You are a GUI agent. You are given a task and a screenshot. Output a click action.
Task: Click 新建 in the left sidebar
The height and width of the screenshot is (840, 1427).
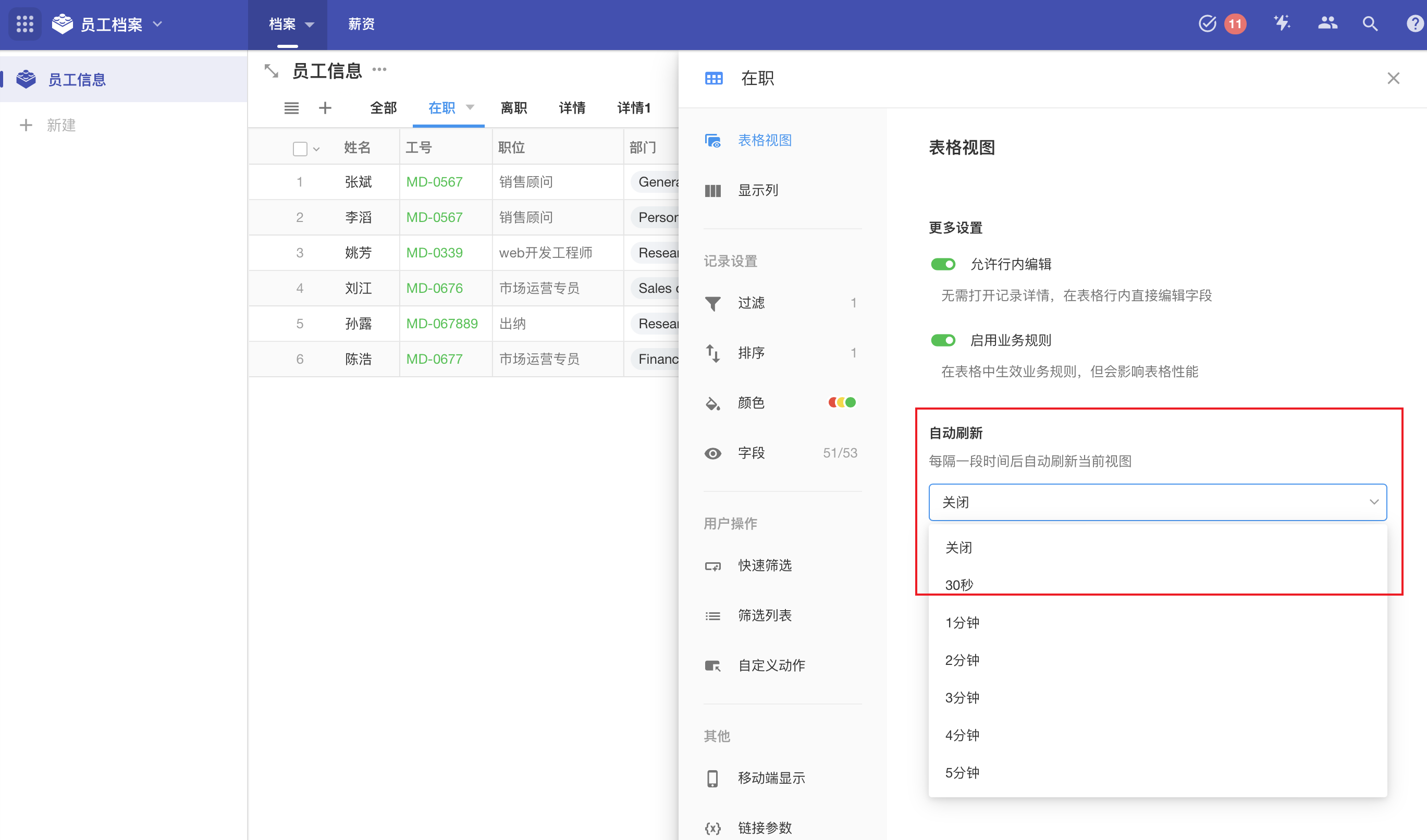(60, 125)
